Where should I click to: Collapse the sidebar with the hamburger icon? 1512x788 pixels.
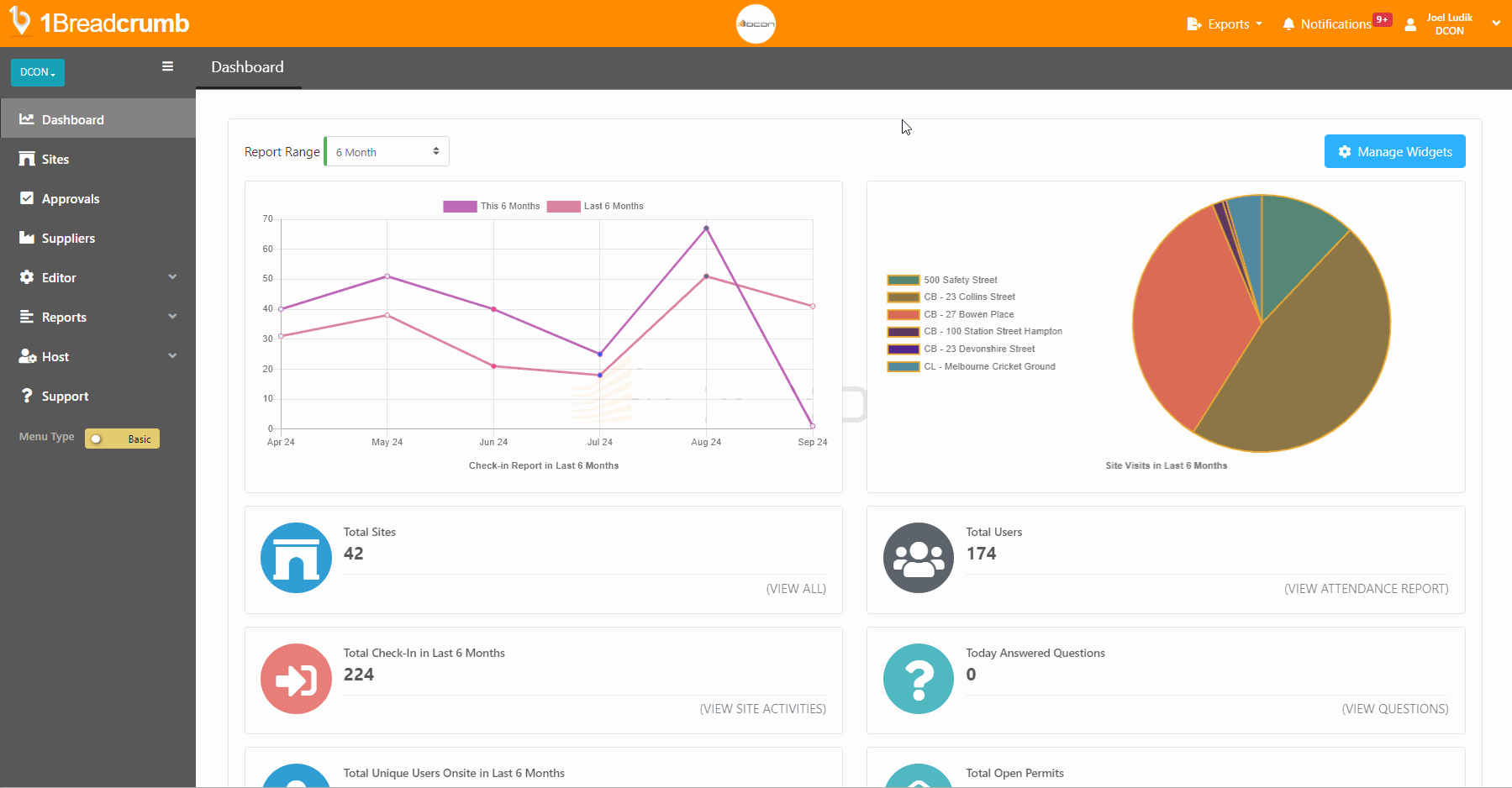point(167,66)
